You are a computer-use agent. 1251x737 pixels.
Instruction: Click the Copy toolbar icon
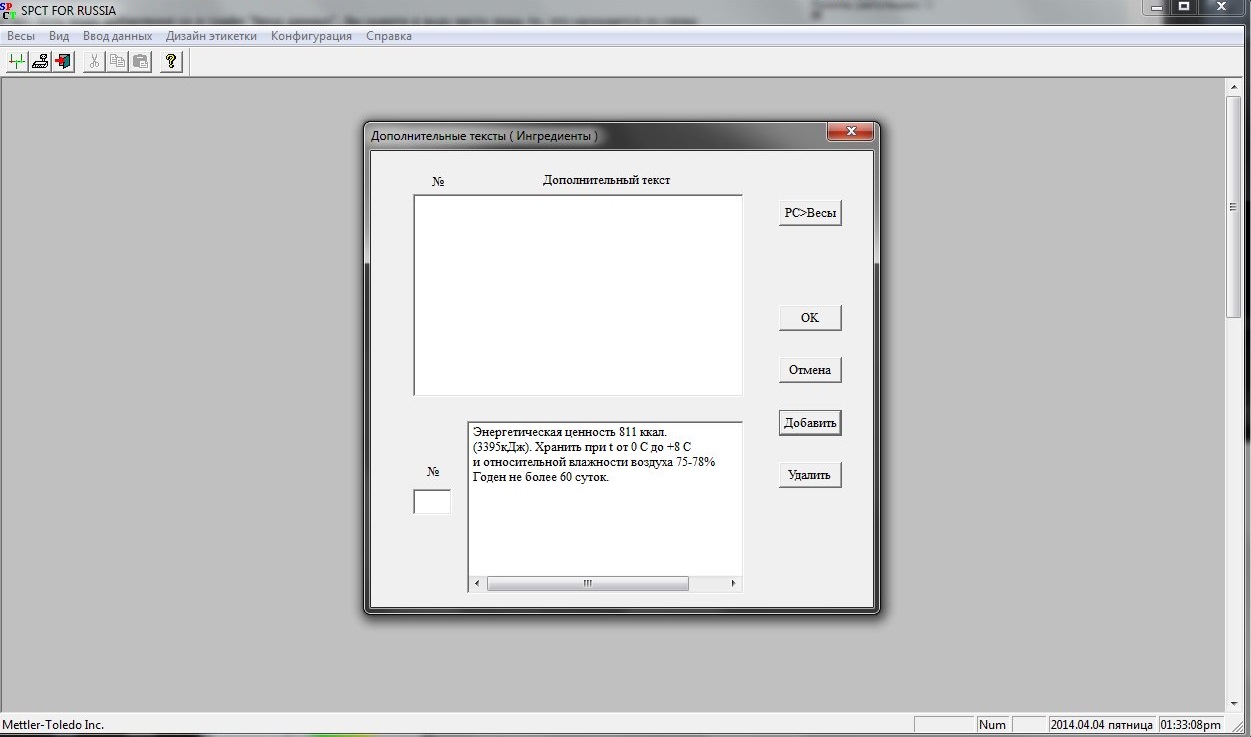[x=117, y=62]
